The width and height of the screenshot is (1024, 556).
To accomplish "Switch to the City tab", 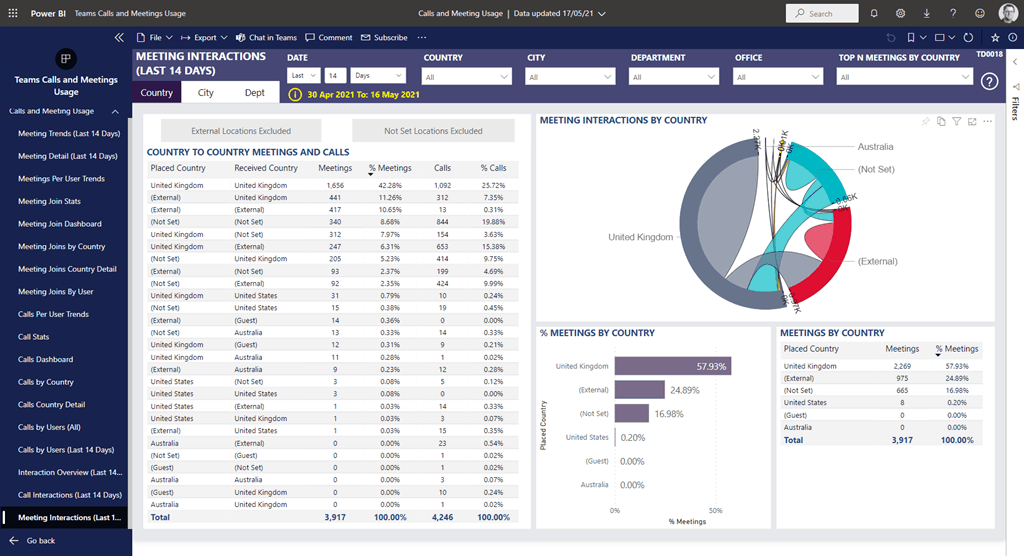I will [205, 93].
